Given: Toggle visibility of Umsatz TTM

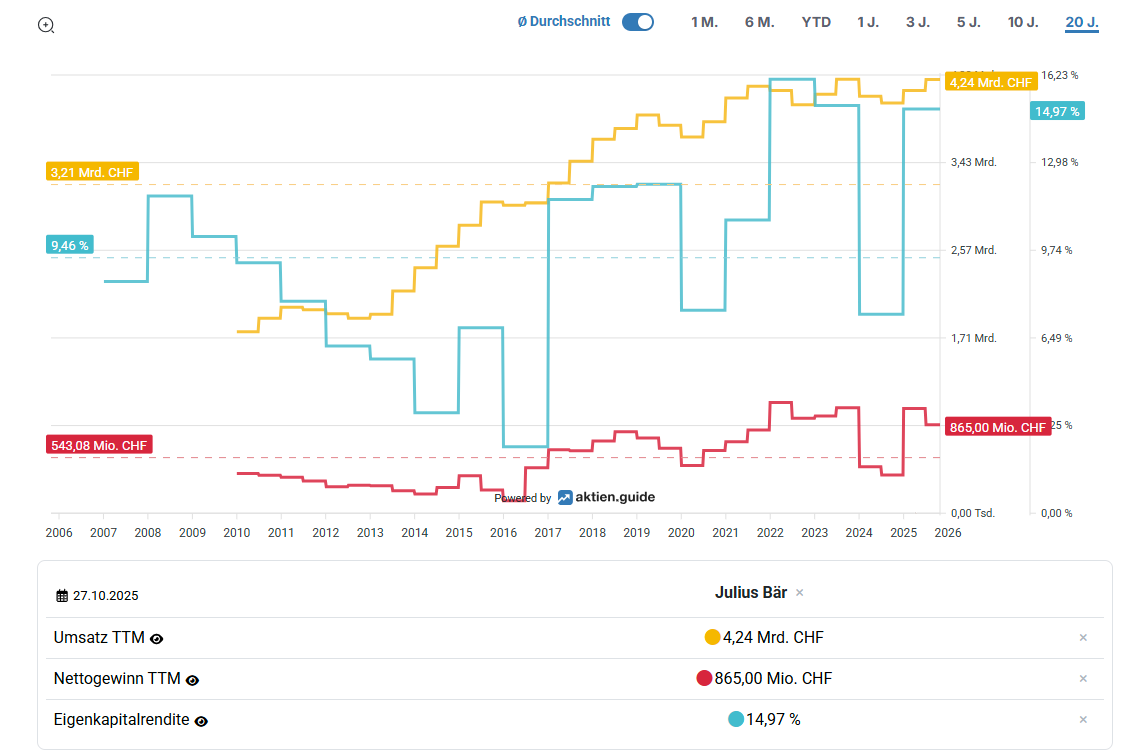Looking at the screenshot, I should click(157, 638).
